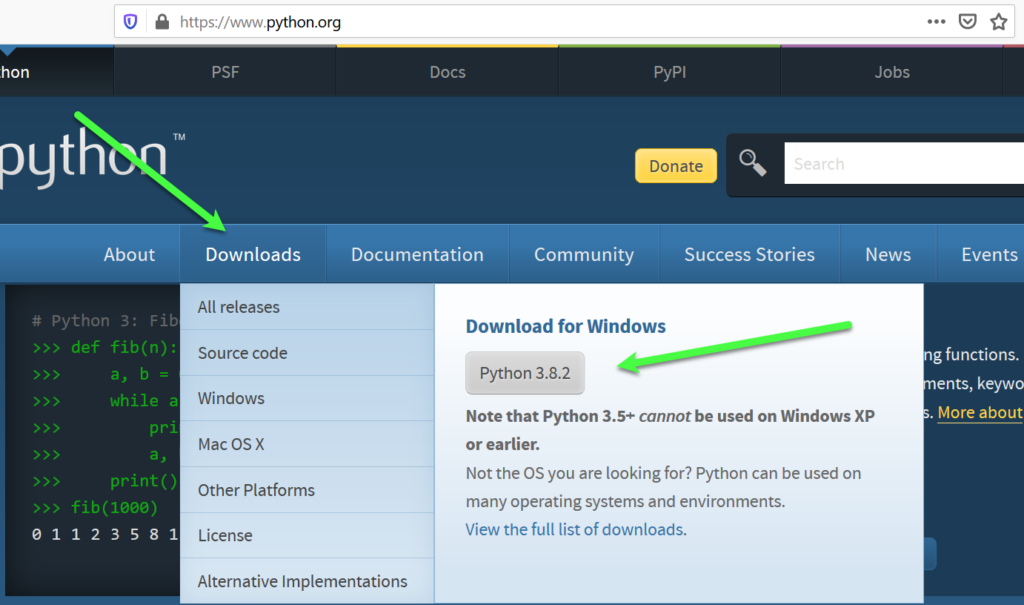Select Mac OS X in Downloads dropdown
The height and width of the screenshot is (605, 1024).
(x=307, y=444)
